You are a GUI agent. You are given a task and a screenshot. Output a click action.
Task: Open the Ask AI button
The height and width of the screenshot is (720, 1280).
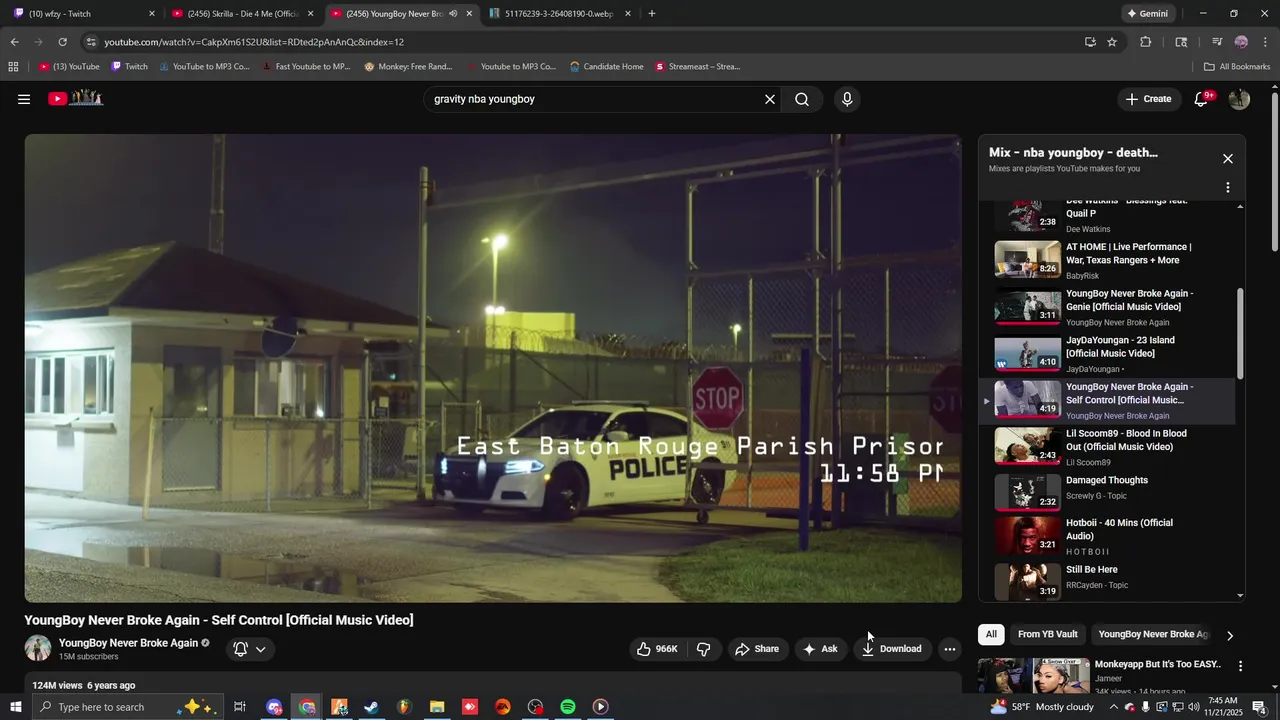point(820,649)
